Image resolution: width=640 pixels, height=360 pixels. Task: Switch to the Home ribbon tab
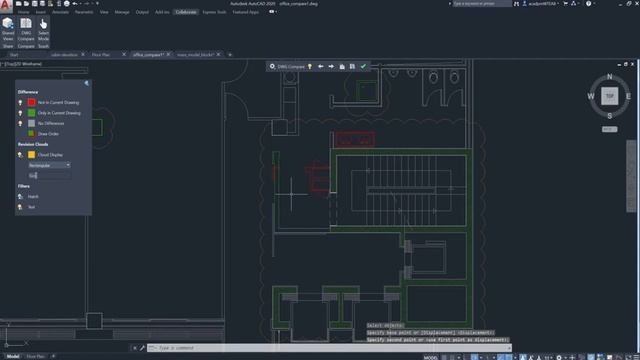(x=24, y=12)
